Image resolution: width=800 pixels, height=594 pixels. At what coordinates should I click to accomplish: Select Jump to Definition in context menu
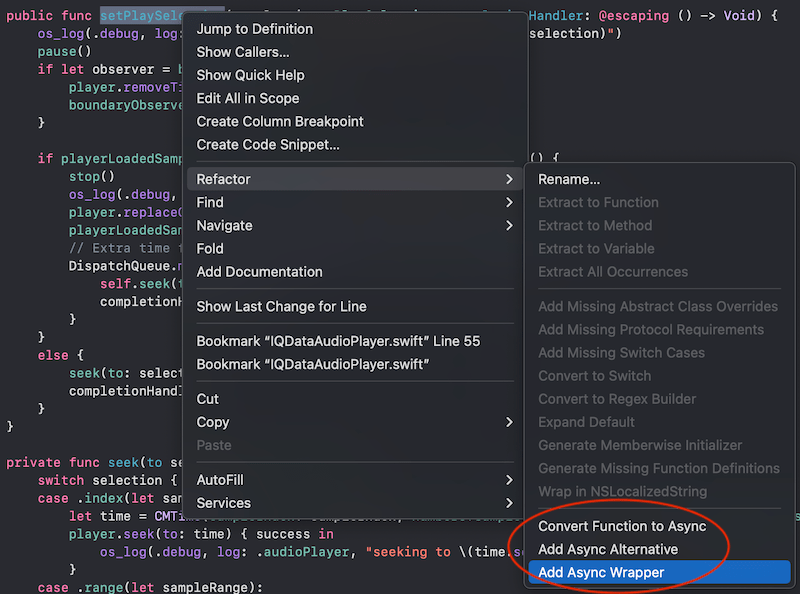click(x=254, y=29)
